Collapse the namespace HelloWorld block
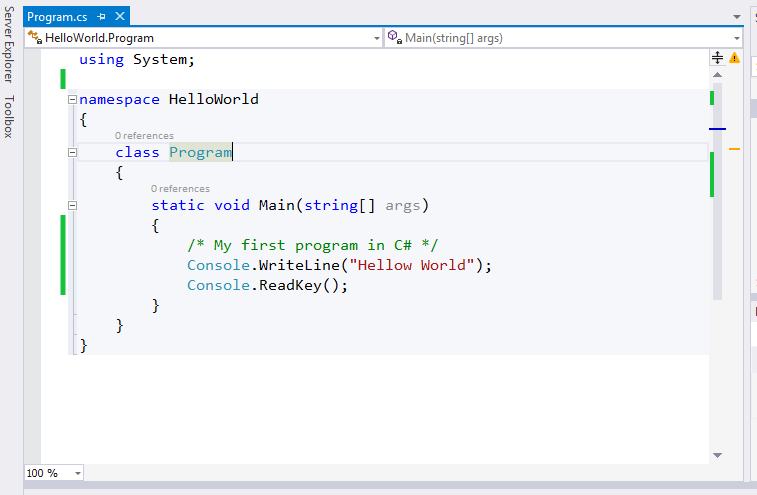This screenshot has width=757, height=495. click(x=72, y=99)
